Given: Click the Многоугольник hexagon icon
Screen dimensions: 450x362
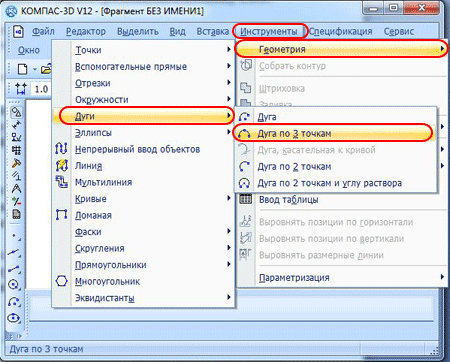Looking at the screenshot, I should tap(61, 281).
